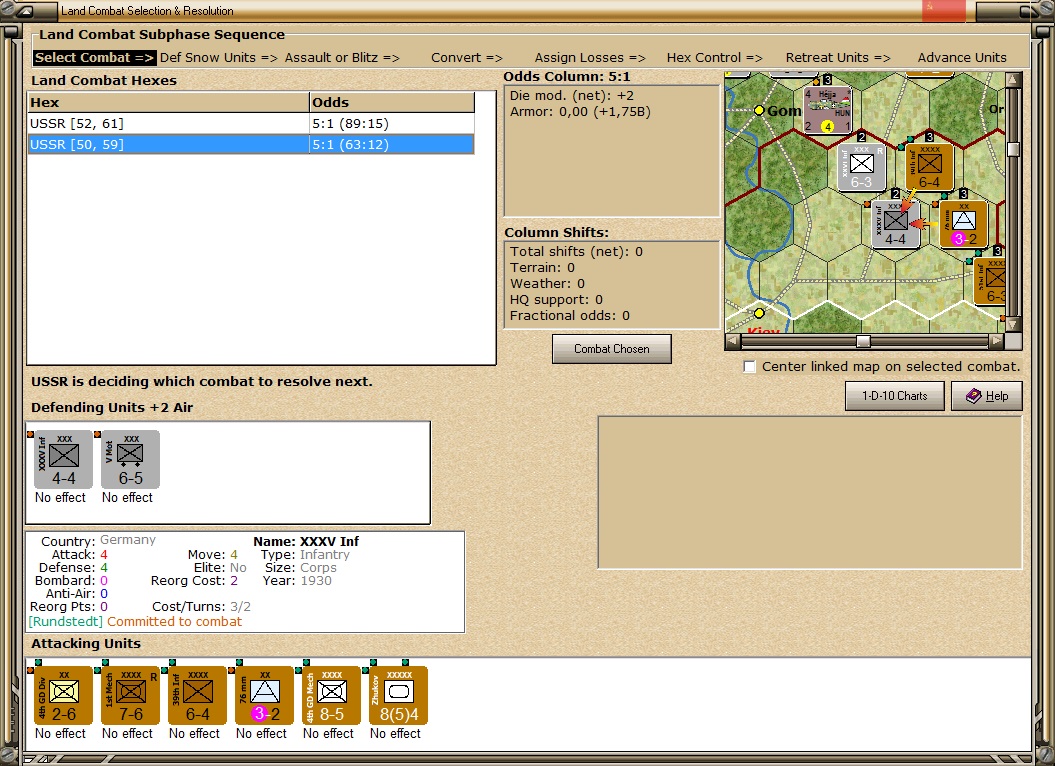Click the Hungarian air unit counter on map
This screenshot has height=766, width=1055.
pyautogui.click(x=828, y=110)
